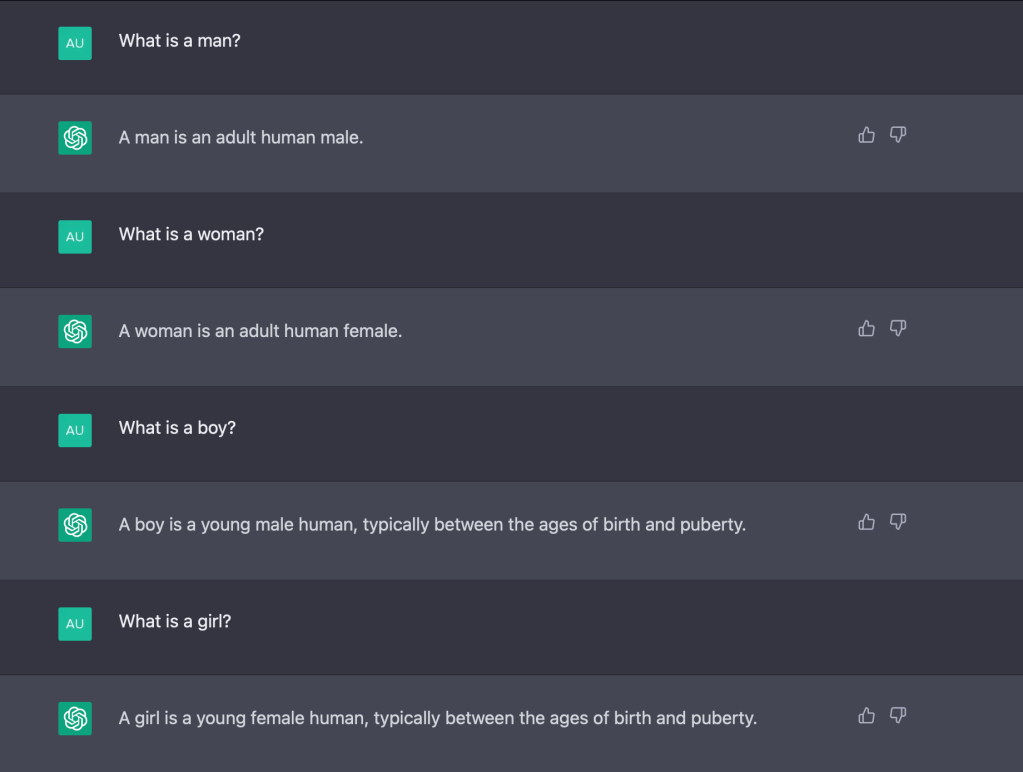Viewport: 1023px width, 772px height.
Task: Thumbs down the boy definition answer
Action: (x=898, y=522)
